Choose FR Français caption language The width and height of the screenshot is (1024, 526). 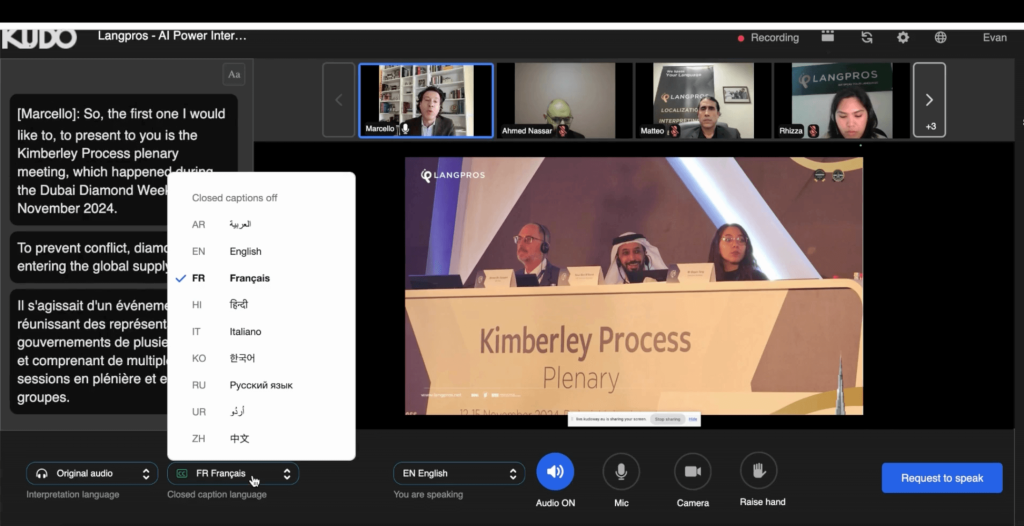point(261,278)
